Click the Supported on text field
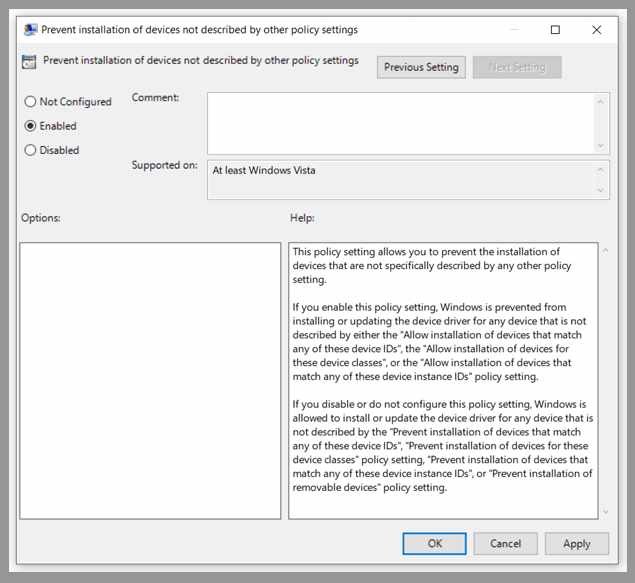 click(408, 180)
